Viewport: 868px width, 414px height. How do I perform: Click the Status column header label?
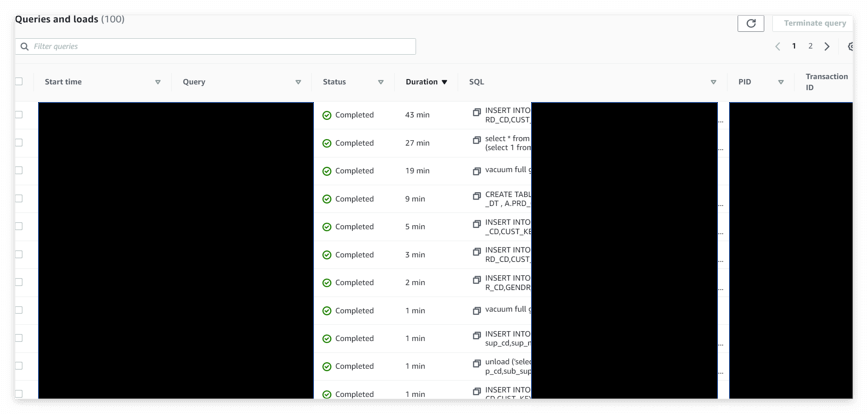334,82
